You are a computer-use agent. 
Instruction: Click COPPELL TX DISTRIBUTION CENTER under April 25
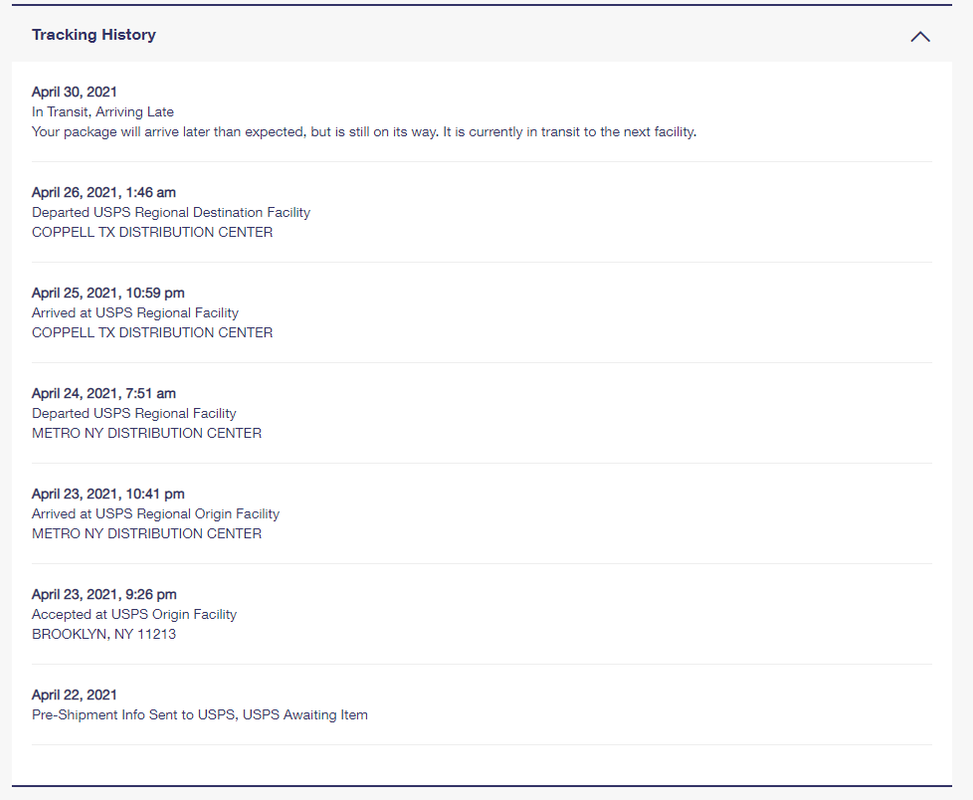(x=152, y=333)
